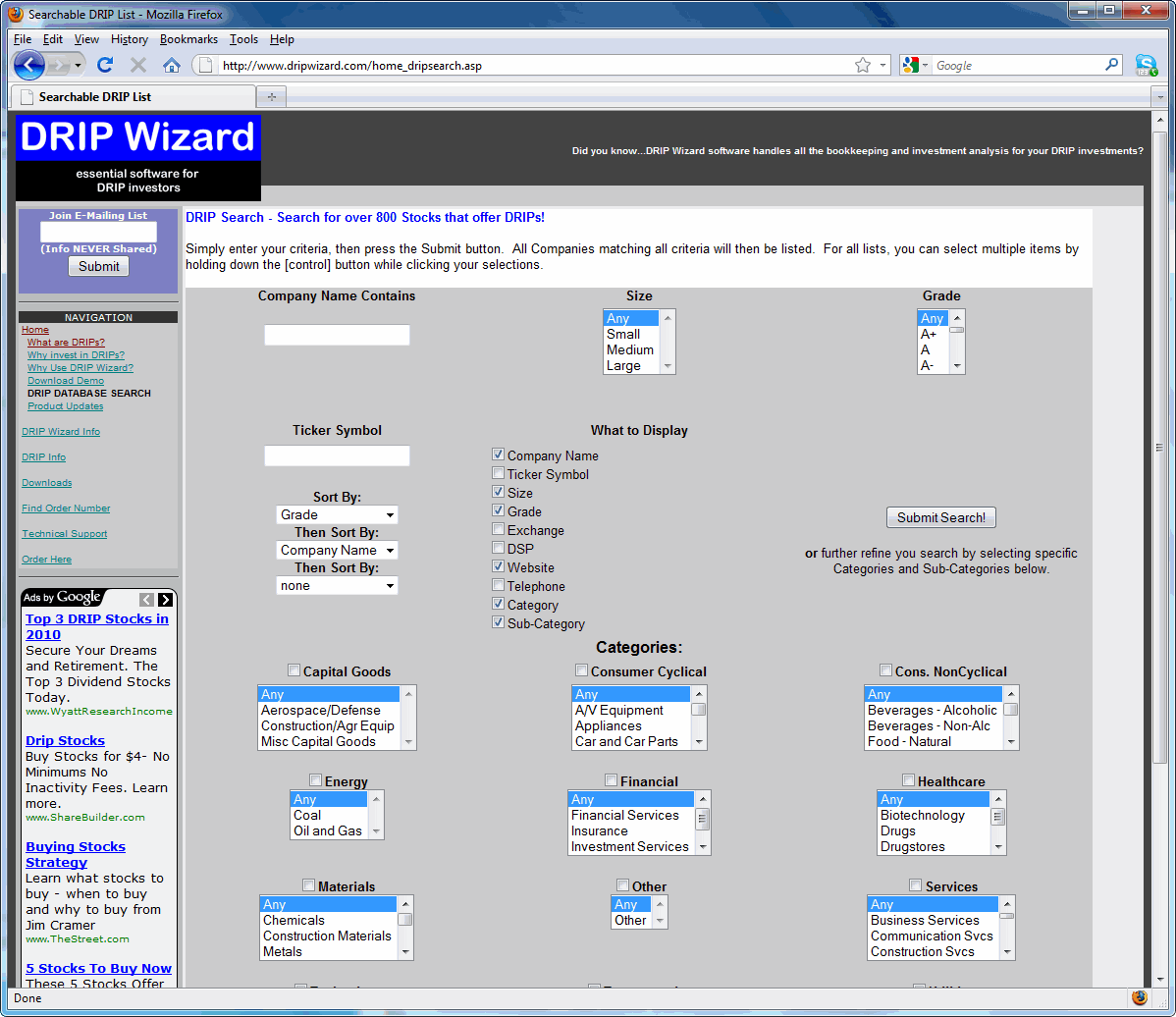Click the browser Back arrow button
This screenshot has height=1017, width=1176.
coord(29,66)
